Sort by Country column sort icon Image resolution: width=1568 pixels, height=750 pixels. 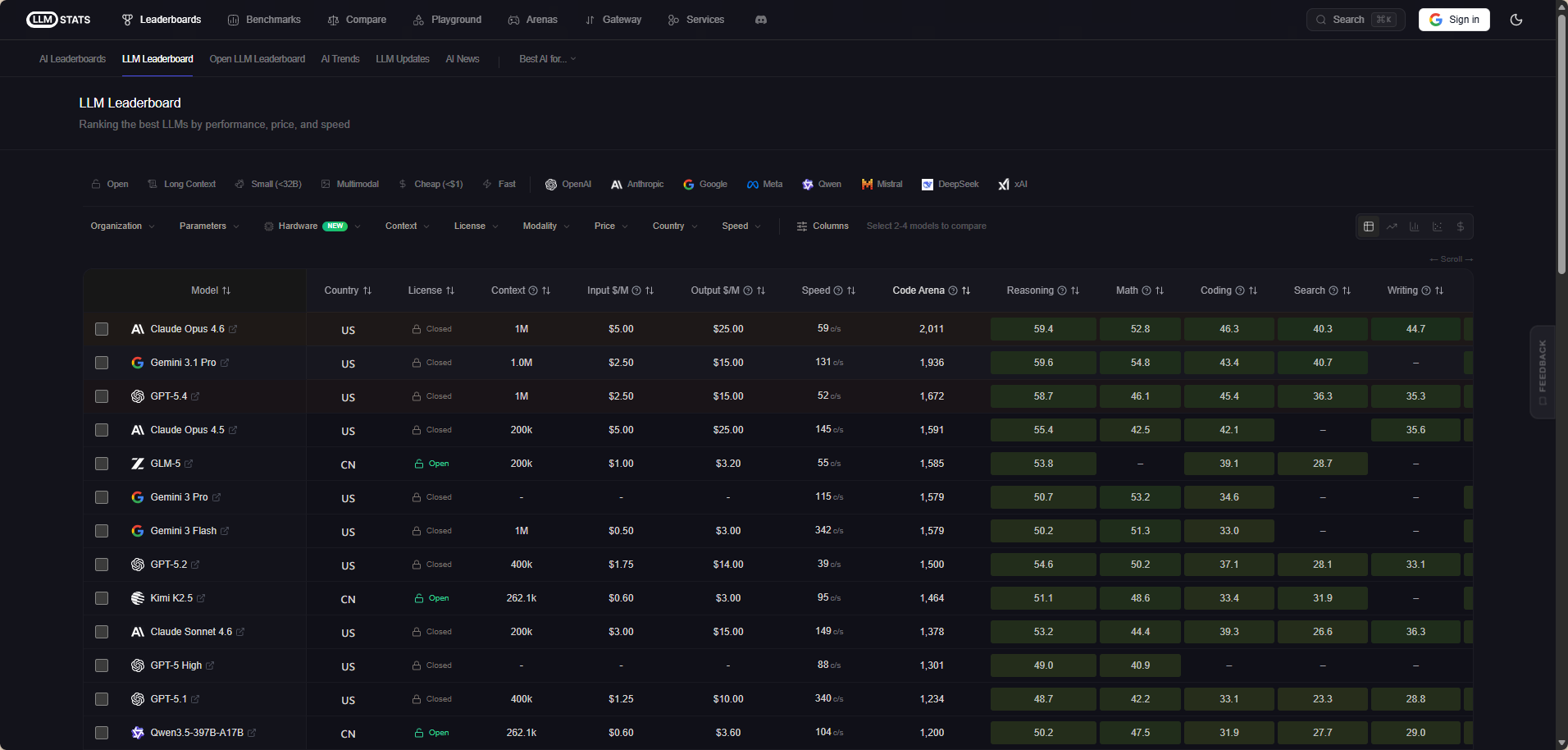point(367,290)
